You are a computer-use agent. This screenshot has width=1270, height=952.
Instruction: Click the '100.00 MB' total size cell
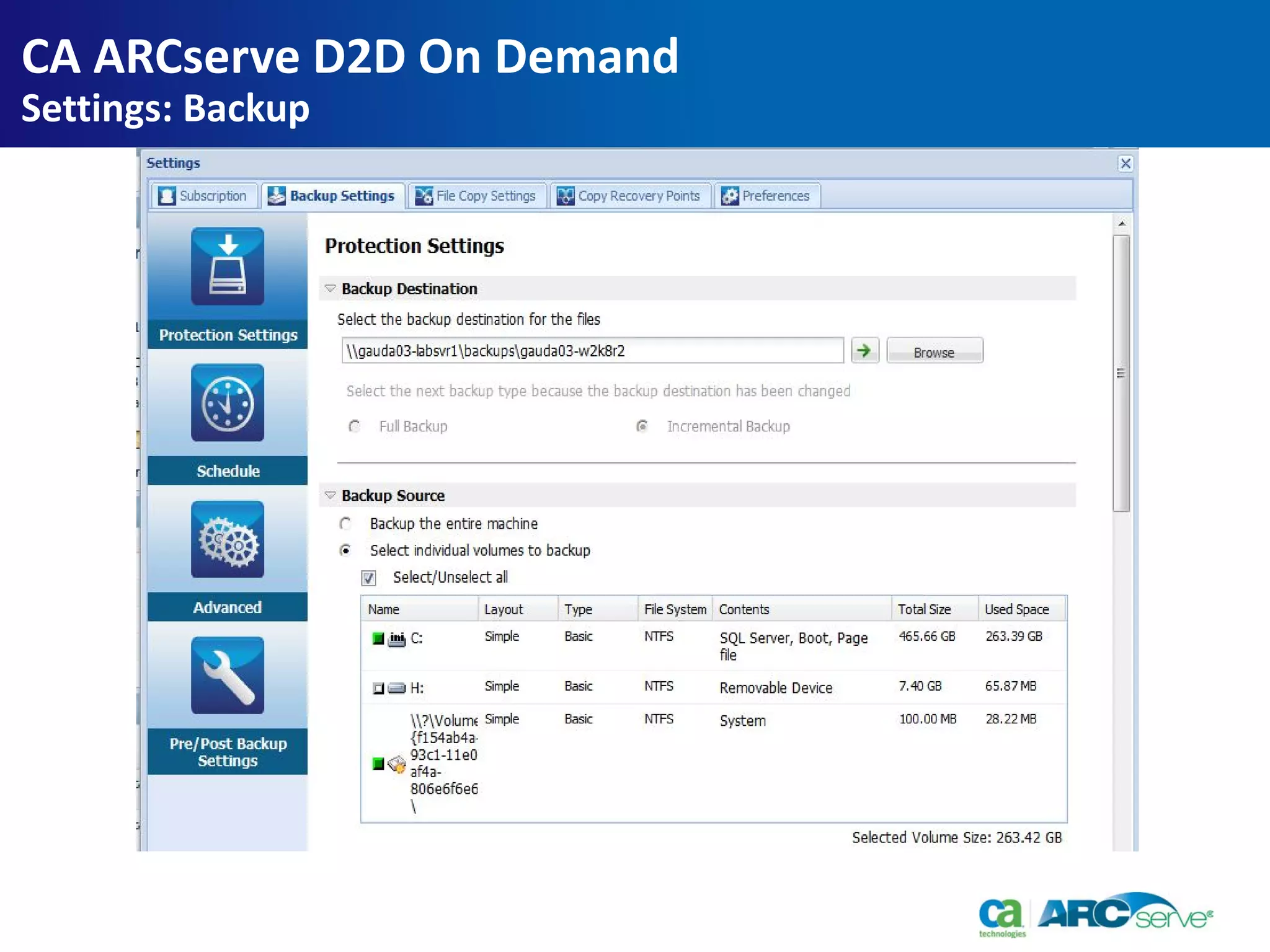(x=928, y=719)
